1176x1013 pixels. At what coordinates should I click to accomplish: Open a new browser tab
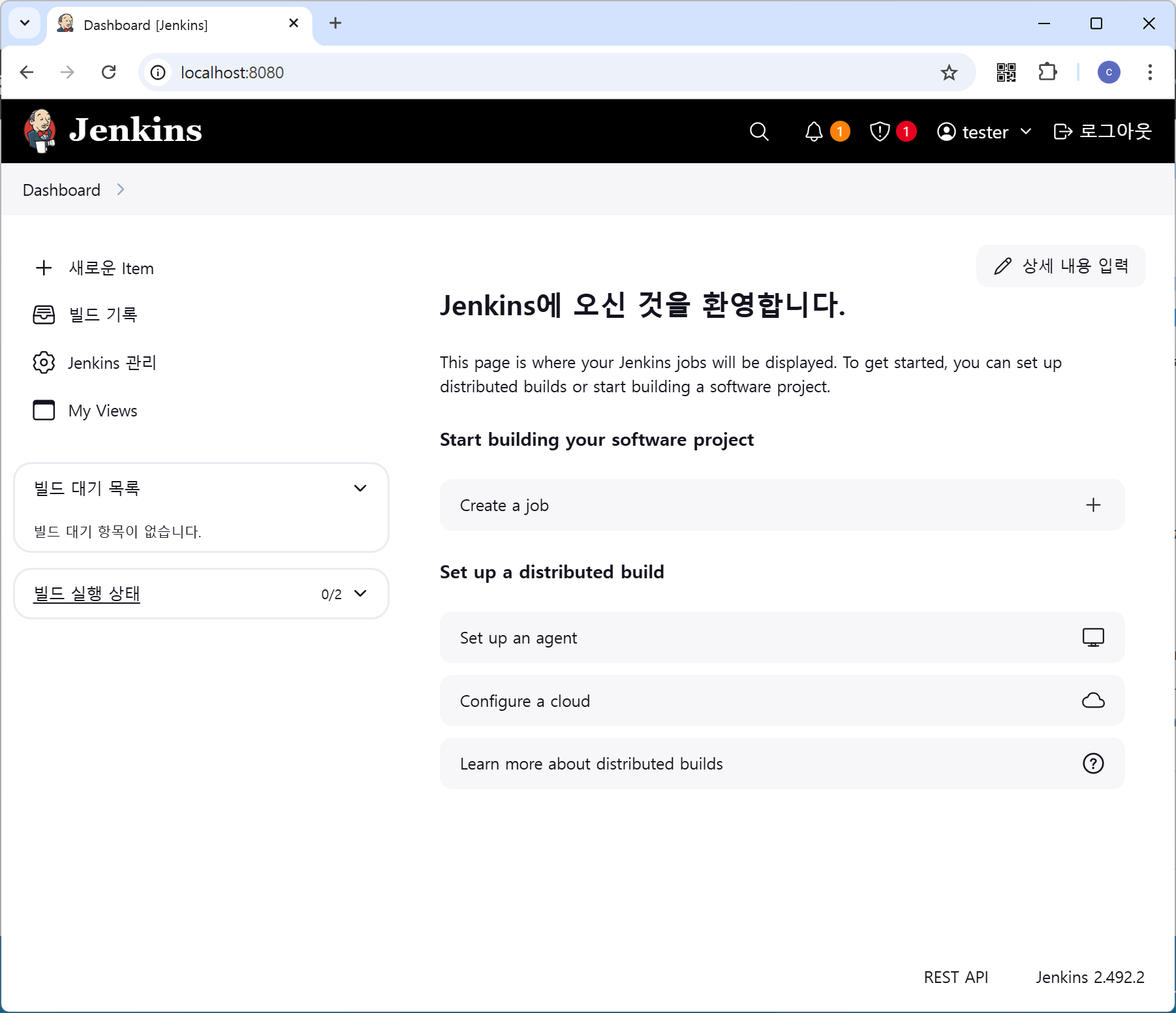tap(335, 23)
